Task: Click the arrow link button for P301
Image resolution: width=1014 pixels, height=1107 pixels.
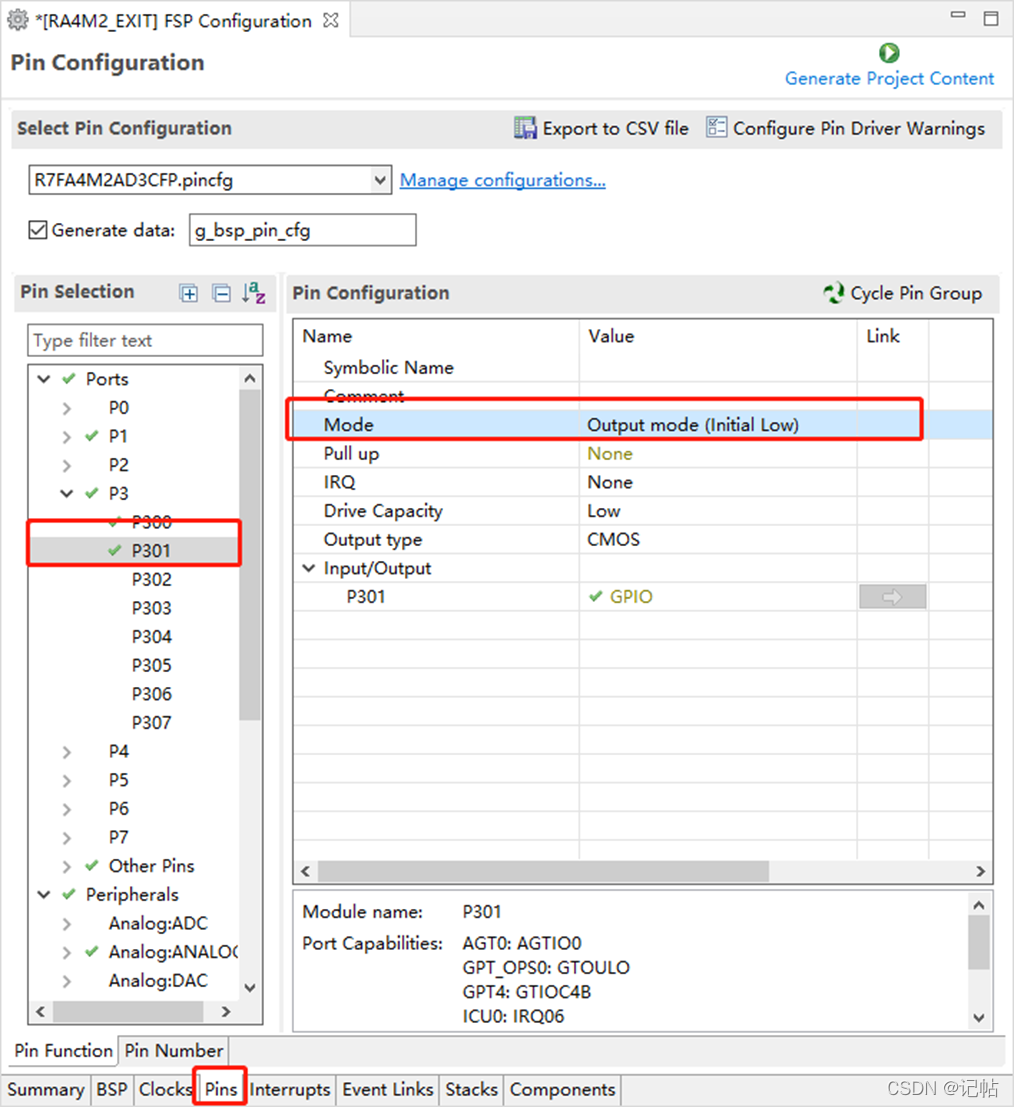Action: (892, 597)
